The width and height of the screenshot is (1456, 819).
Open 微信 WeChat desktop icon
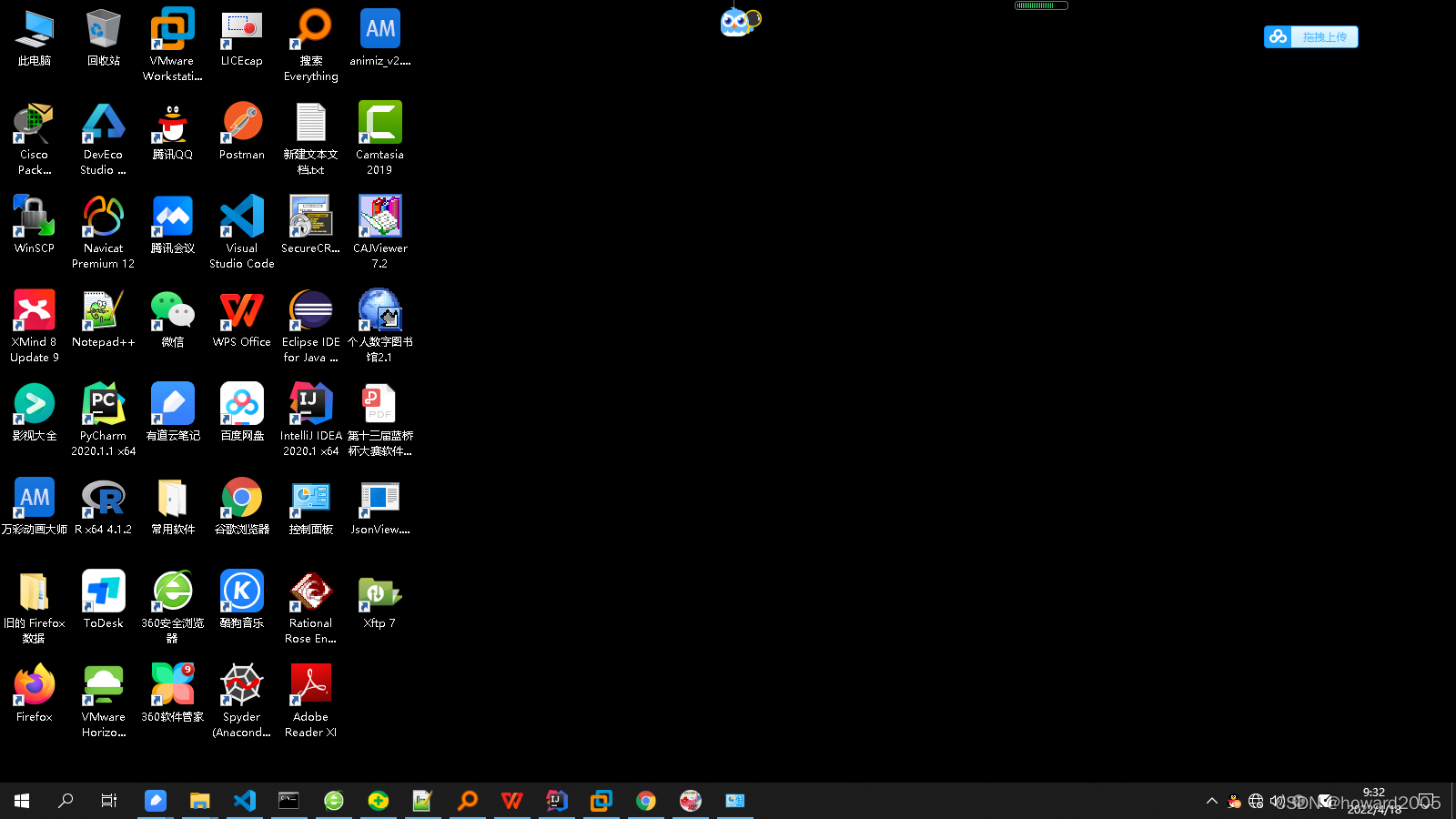[173, 318]
